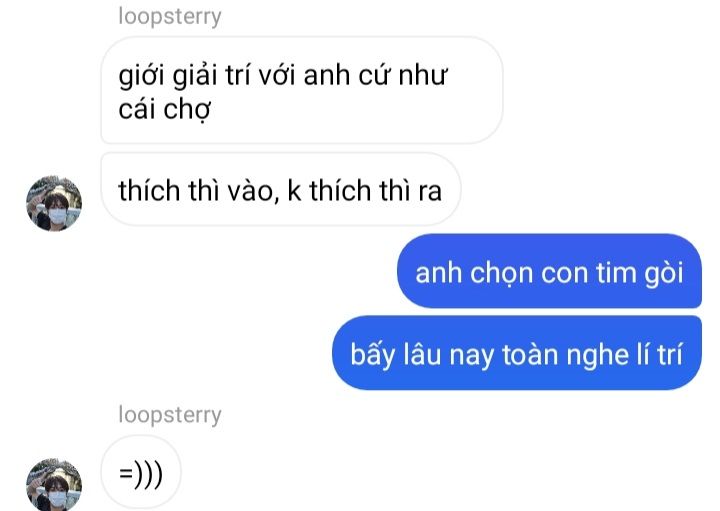This screenshot has height=511, width=720.
Task: Select the "thích thì vào, k thích thì ra" bubble
Action: tap(281, 190)
